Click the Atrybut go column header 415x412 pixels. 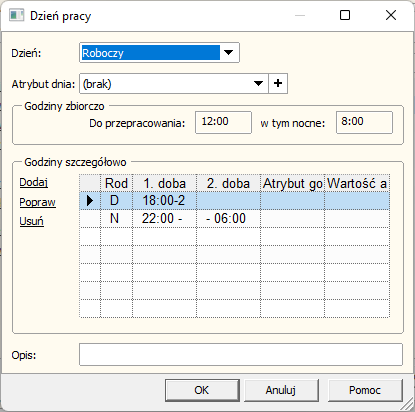tap(292, 183)
